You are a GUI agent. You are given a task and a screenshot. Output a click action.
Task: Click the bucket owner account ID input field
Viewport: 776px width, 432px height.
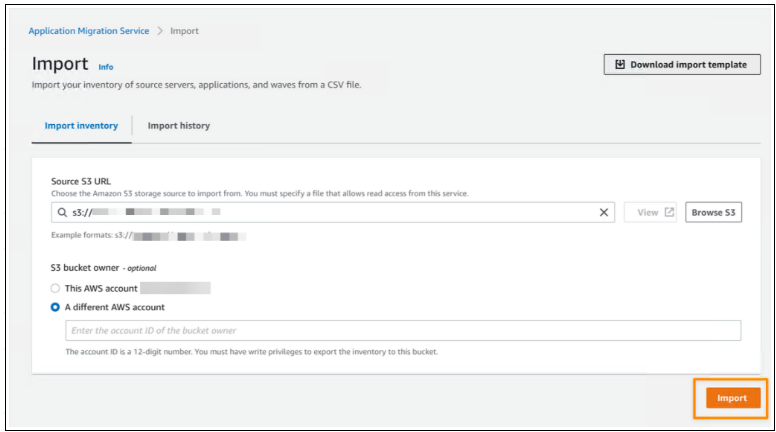click(402, 331)
